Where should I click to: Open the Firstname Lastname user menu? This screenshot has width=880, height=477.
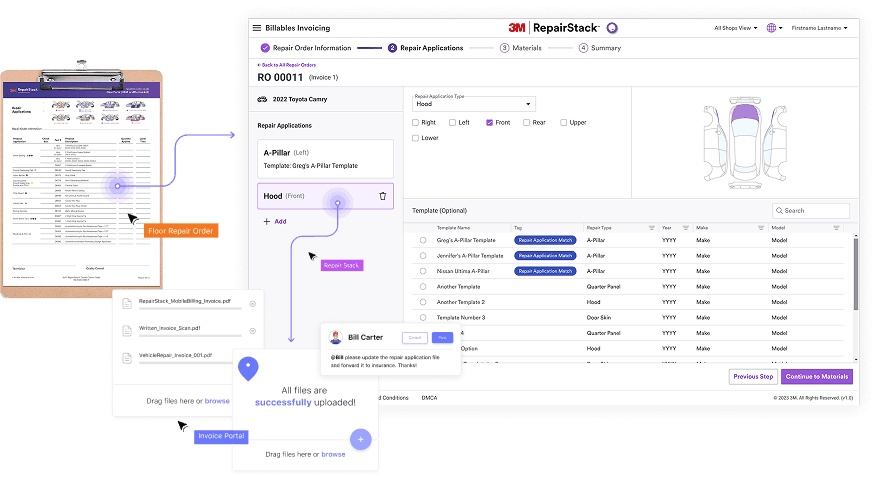click(819, 28)
